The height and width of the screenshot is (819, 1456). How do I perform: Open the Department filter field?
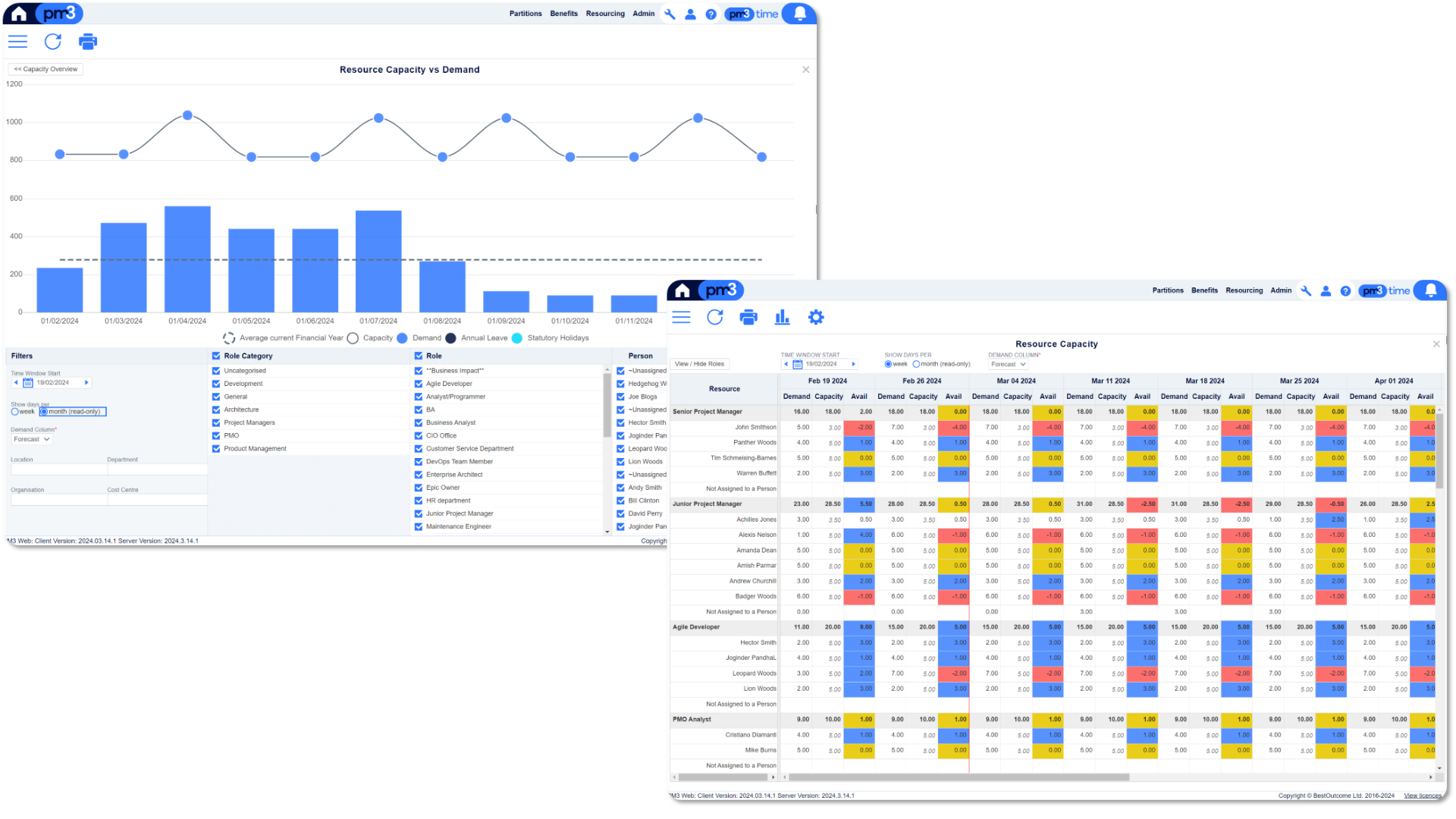click(157, 469)
